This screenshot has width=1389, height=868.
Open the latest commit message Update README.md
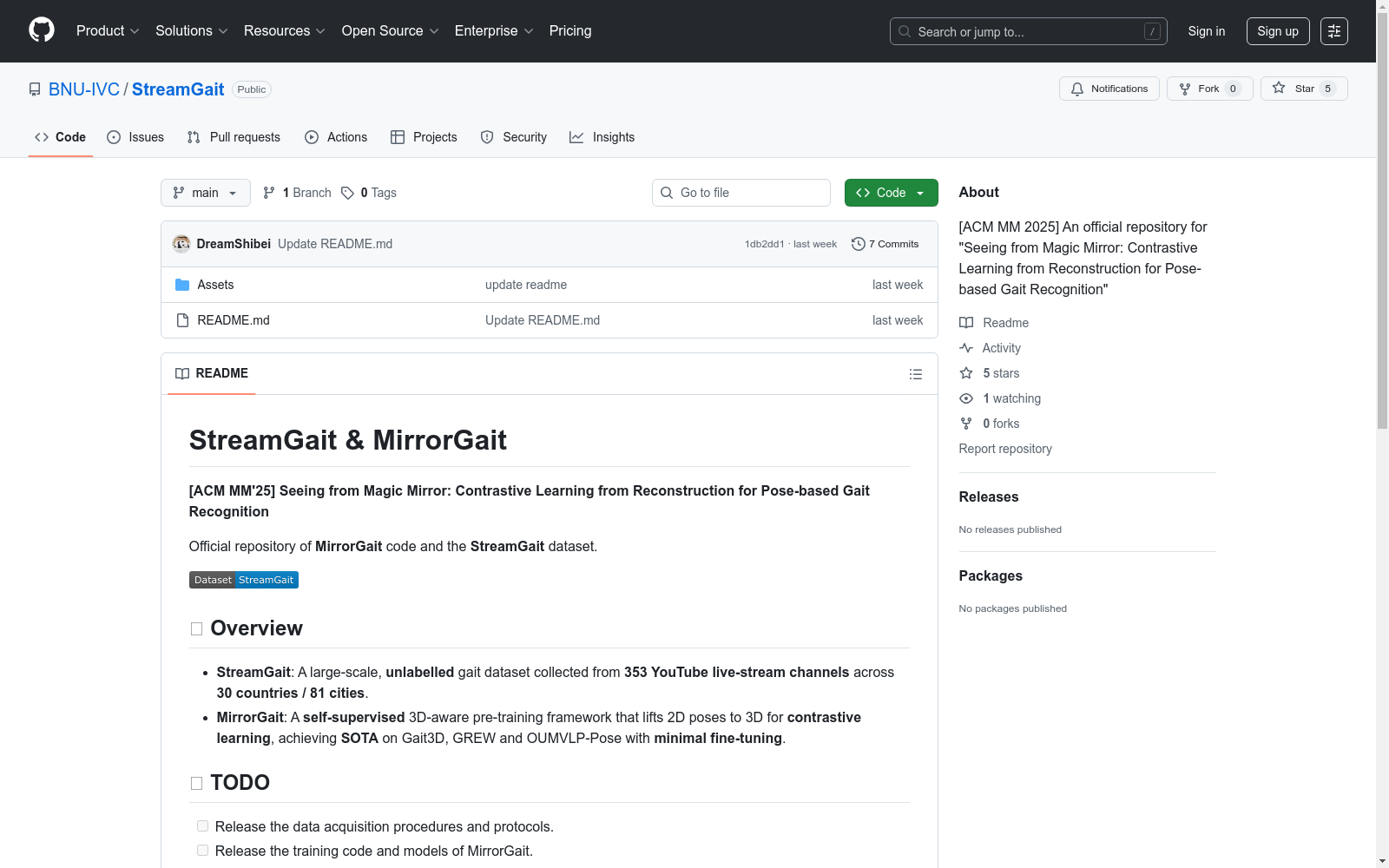tap(335, 244)
